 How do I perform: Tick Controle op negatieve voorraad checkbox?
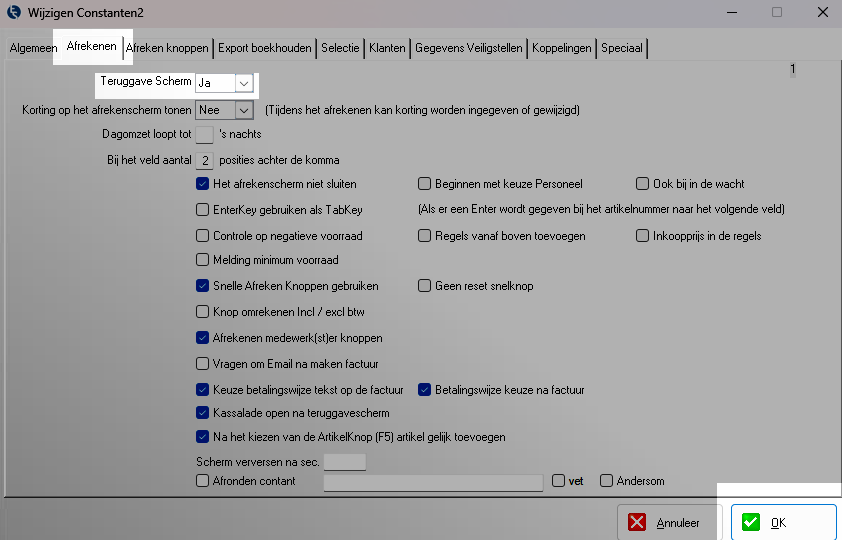click(203, 236)
